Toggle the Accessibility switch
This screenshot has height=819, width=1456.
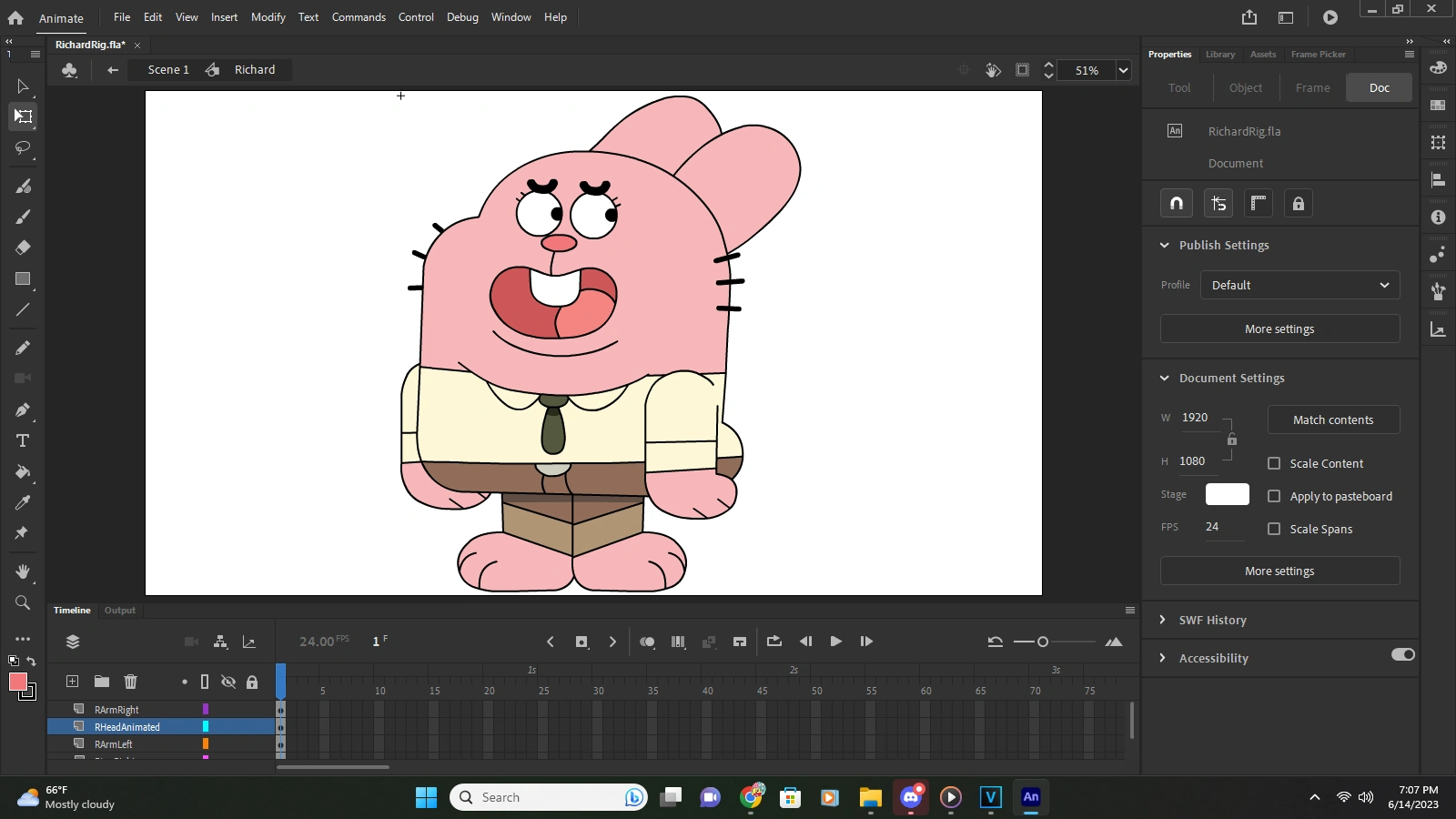1402,654
